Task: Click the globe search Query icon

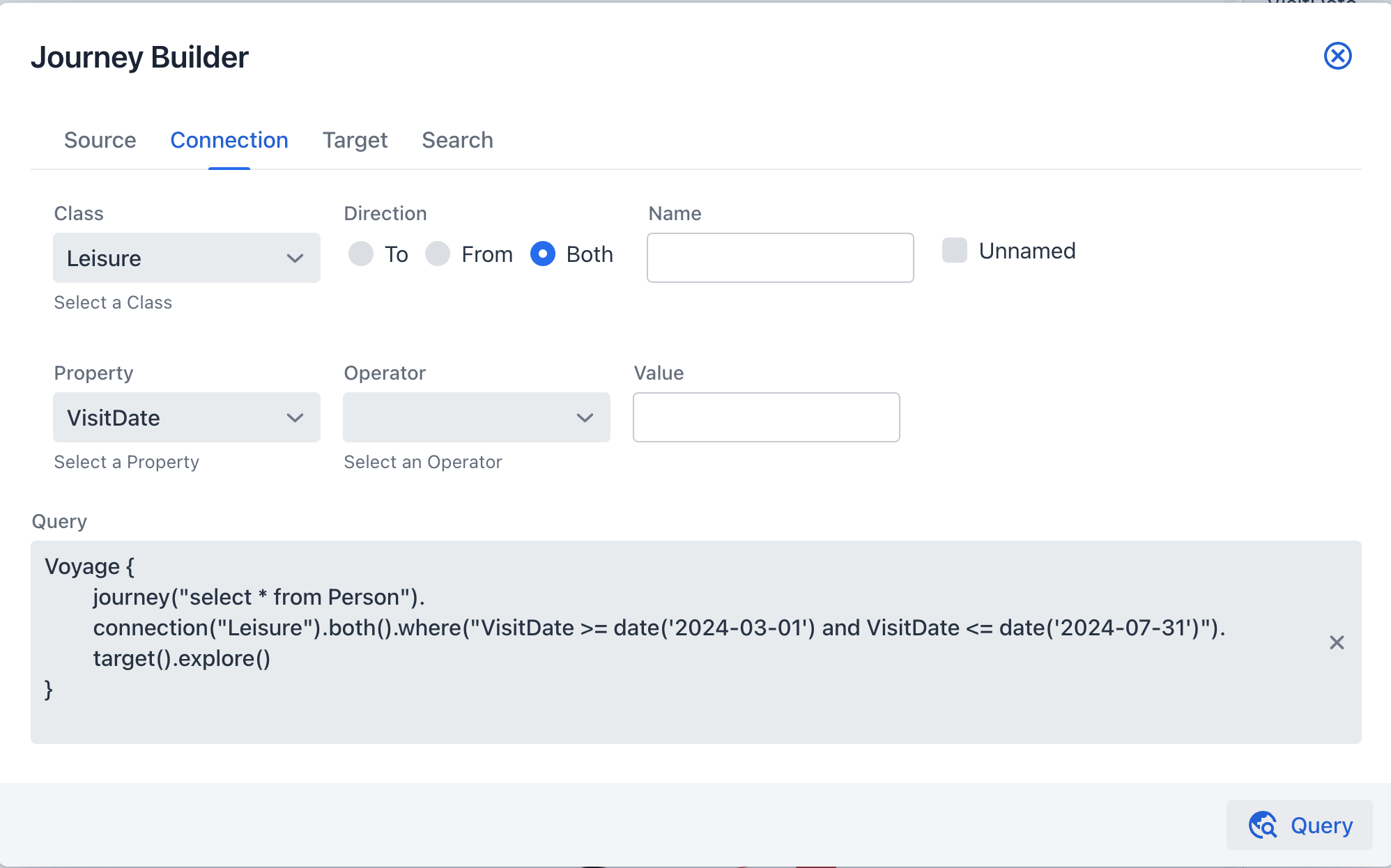Action: (x=1262, y=825)
